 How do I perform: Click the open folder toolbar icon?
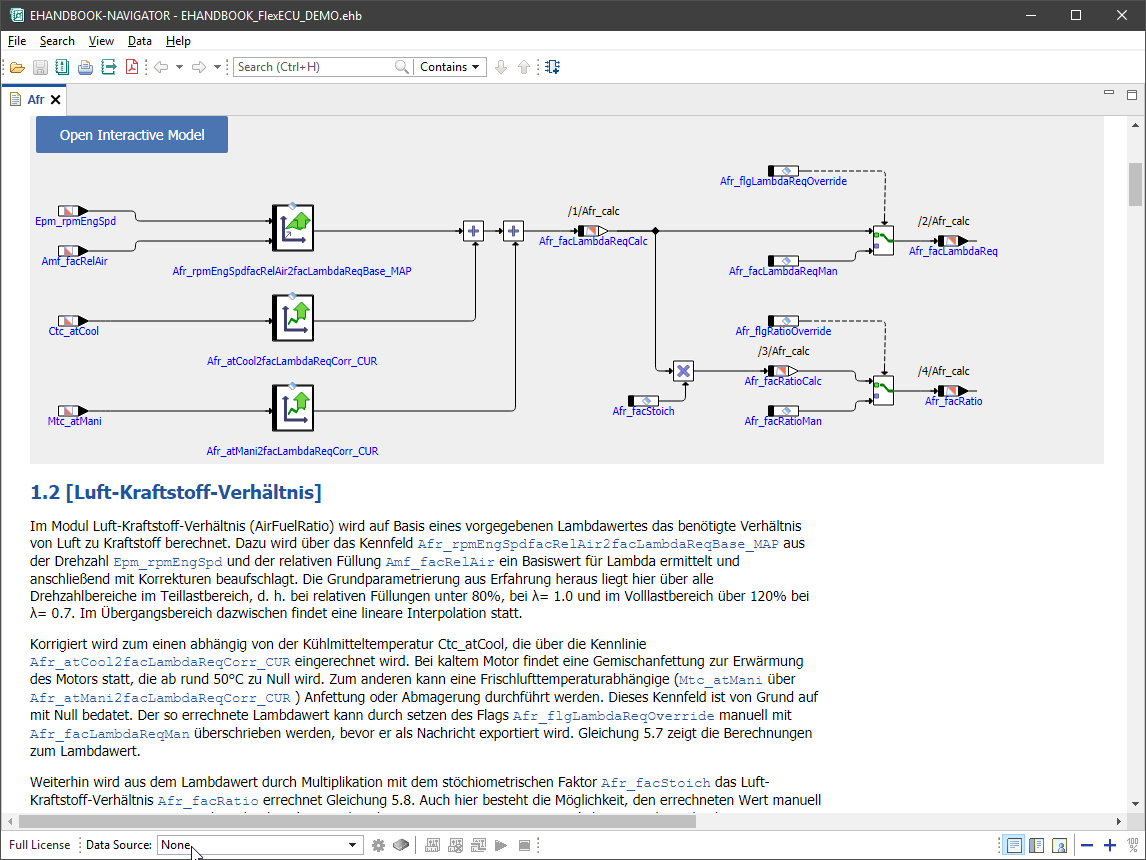(x=17, y=67)
